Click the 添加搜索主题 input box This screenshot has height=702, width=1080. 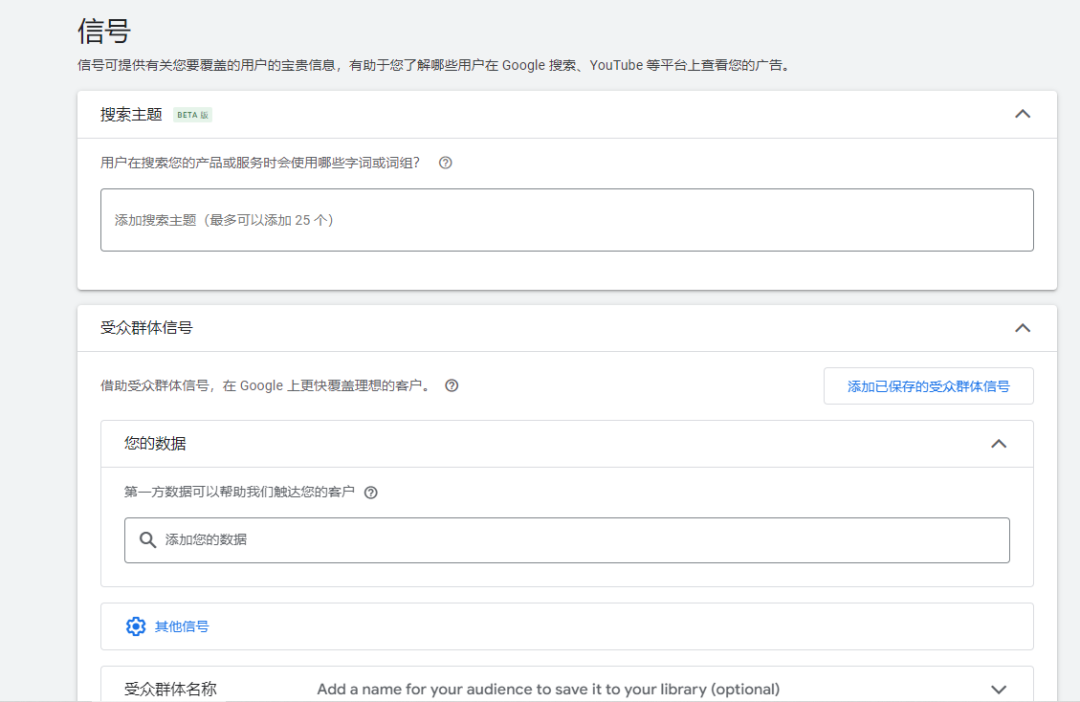(567, 220)
